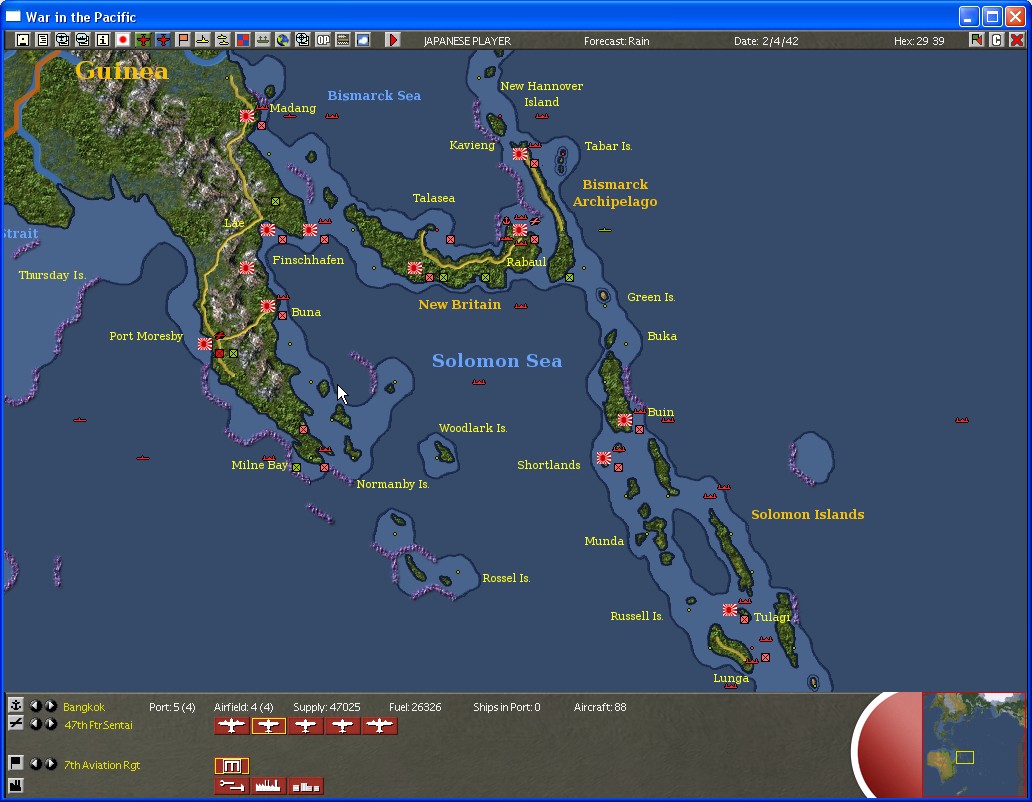Select the first aircraft unit icon

[x=232, y=726]
